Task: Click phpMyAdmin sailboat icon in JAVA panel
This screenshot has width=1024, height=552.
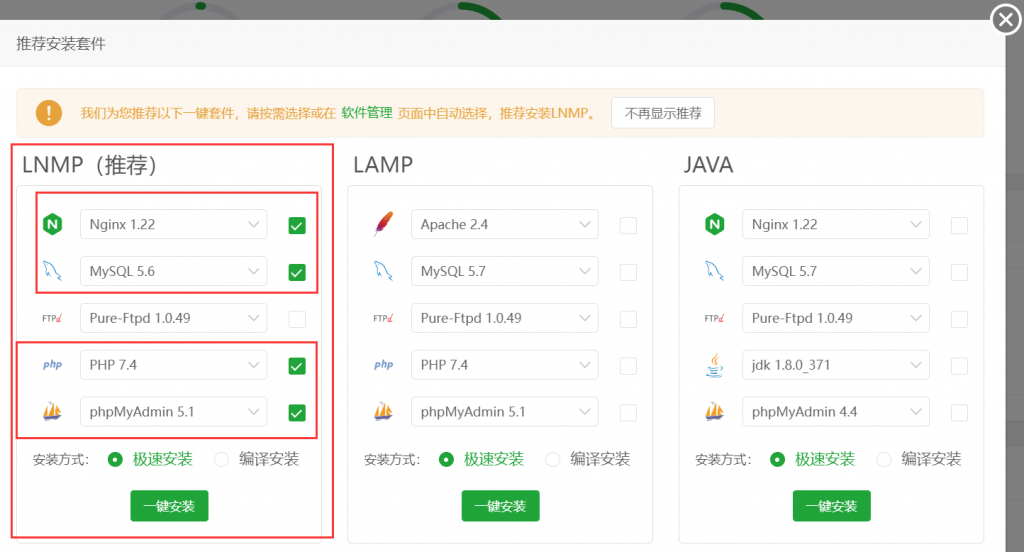Action: (714, 412)
